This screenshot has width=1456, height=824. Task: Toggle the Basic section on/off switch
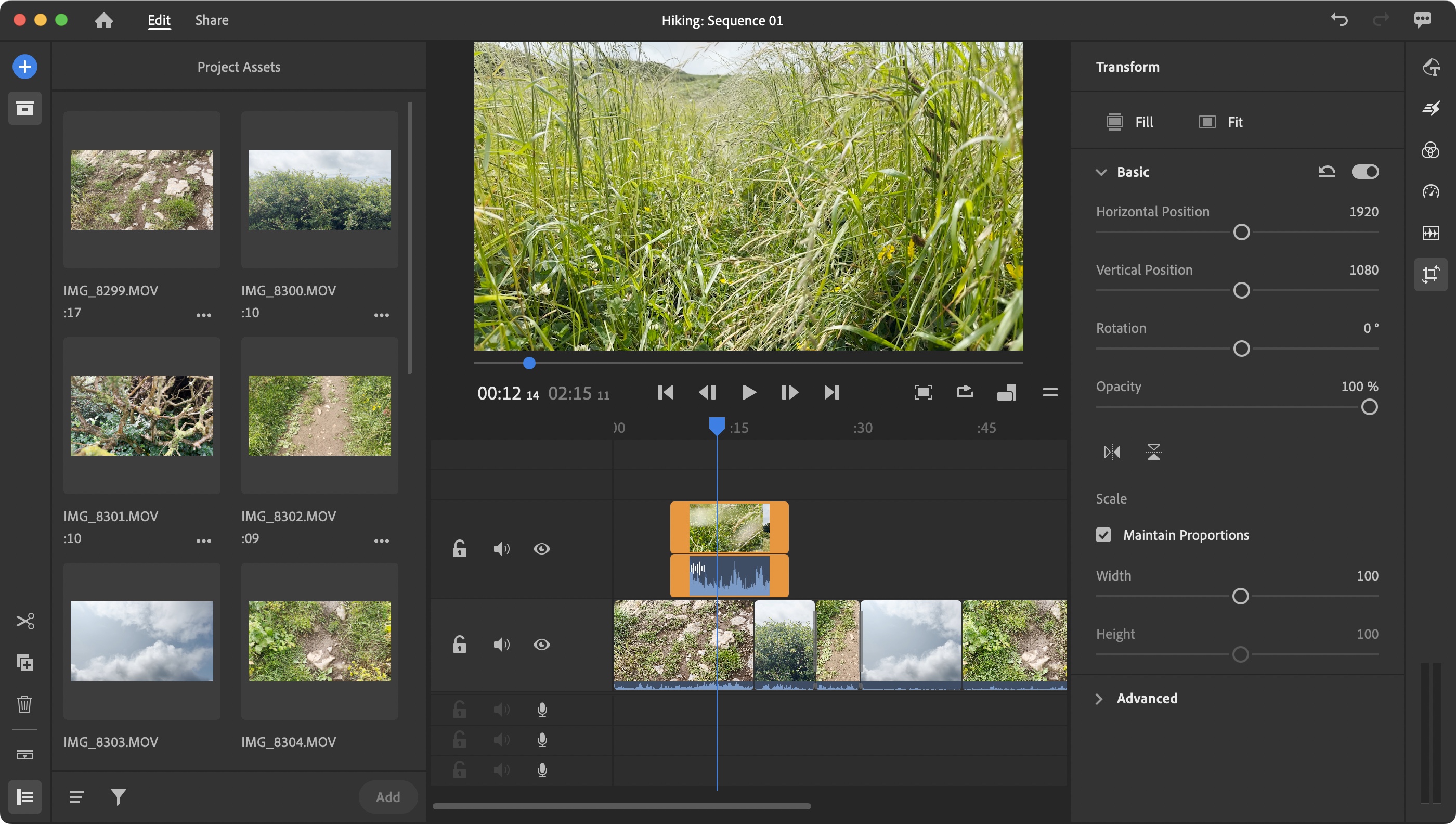(x=1366, y=172)
